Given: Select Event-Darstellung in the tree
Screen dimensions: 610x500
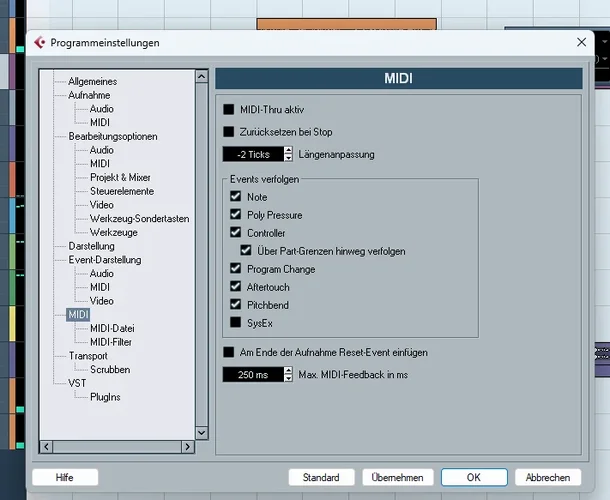Looking at the screenshot, I should point(105,260).
